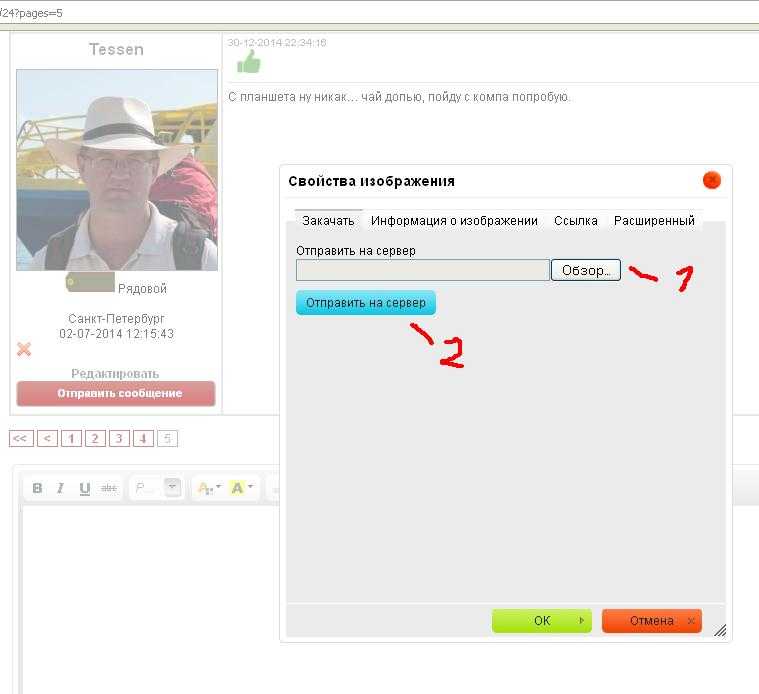Screen dimensions: 759x694
Task: Go to page 2 in pagination
Action: (95, 438)
